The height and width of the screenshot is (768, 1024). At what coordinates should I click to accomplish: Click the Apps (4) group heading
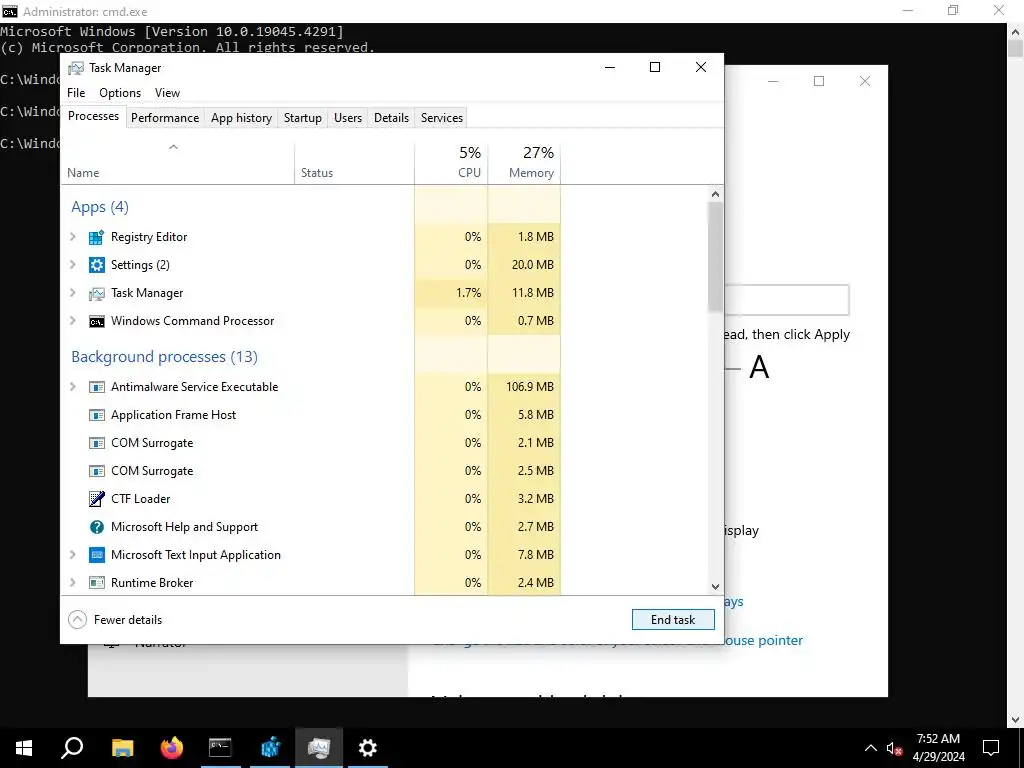point(100,207)
